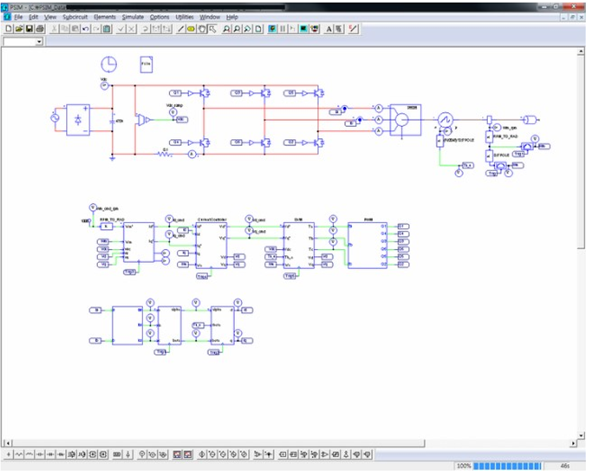
Task: Select the brake resistor in the DC link
Action: click(164, 154)
